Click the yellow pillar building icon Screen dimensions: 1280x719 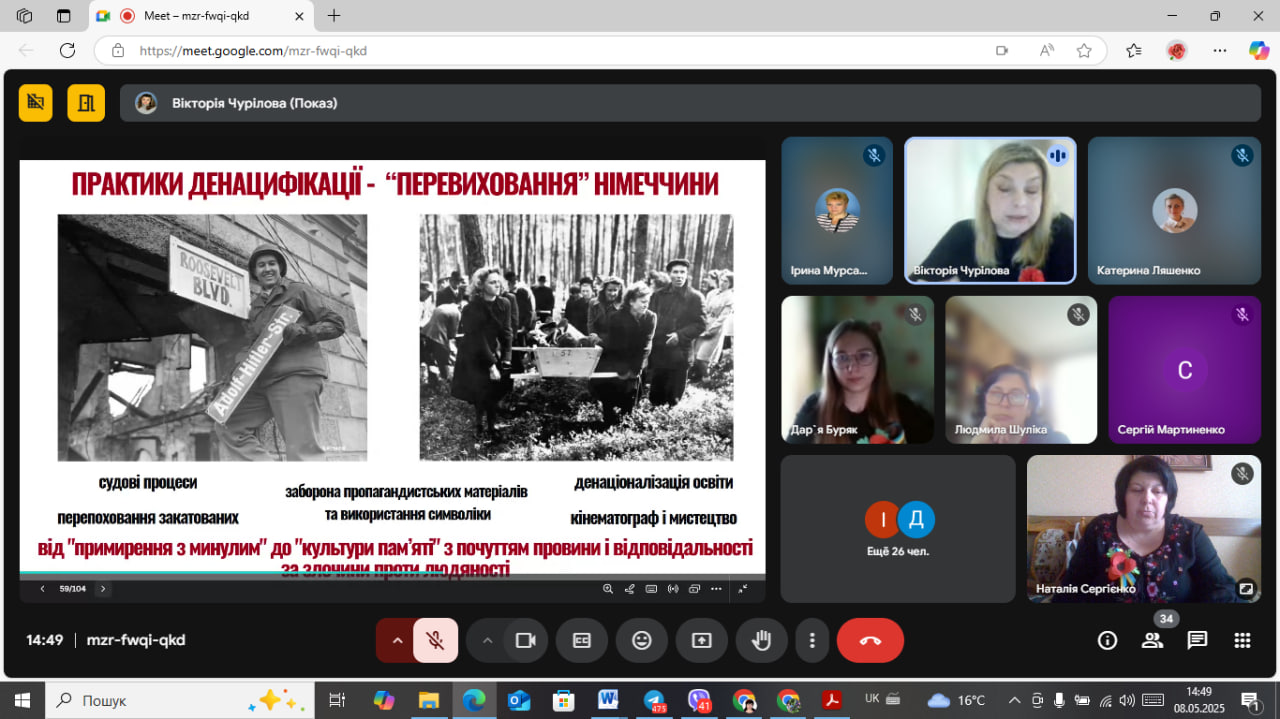pos(86,102)
